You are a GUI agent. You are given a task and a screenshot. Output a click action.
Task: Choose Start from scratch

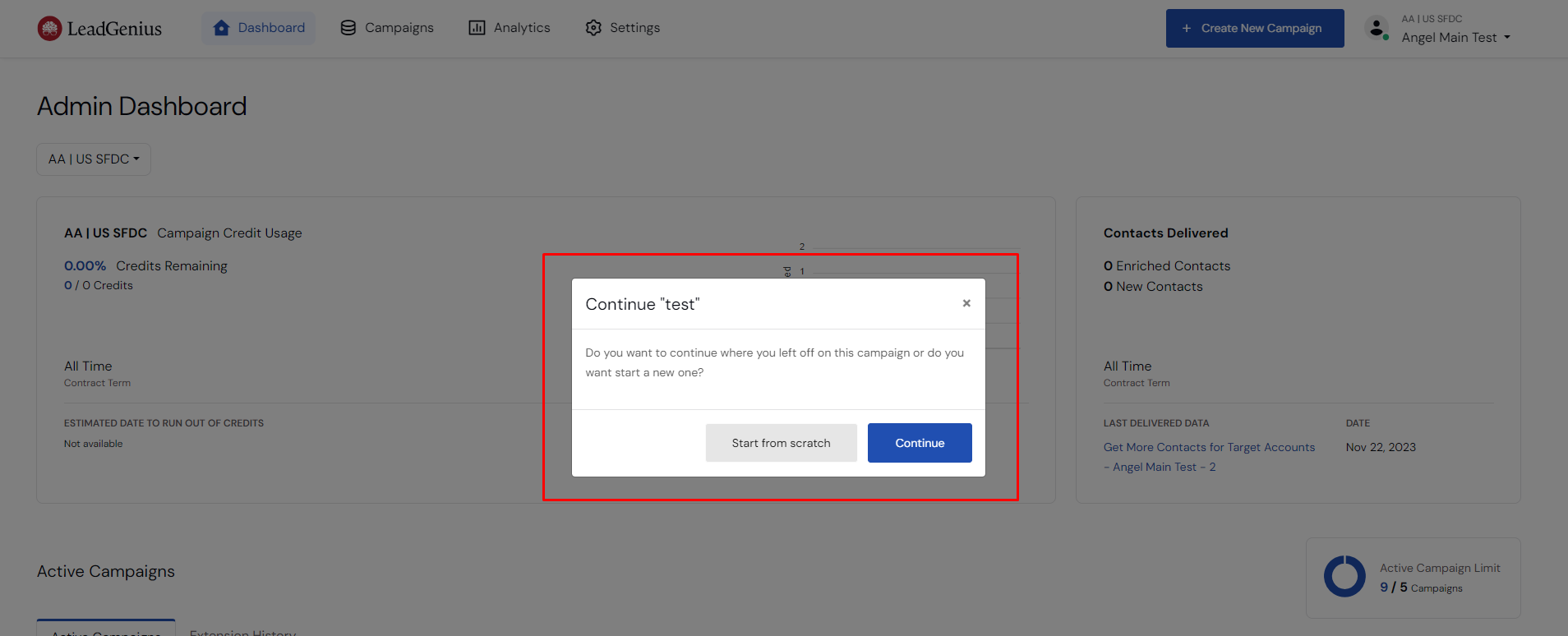point(781,443)
